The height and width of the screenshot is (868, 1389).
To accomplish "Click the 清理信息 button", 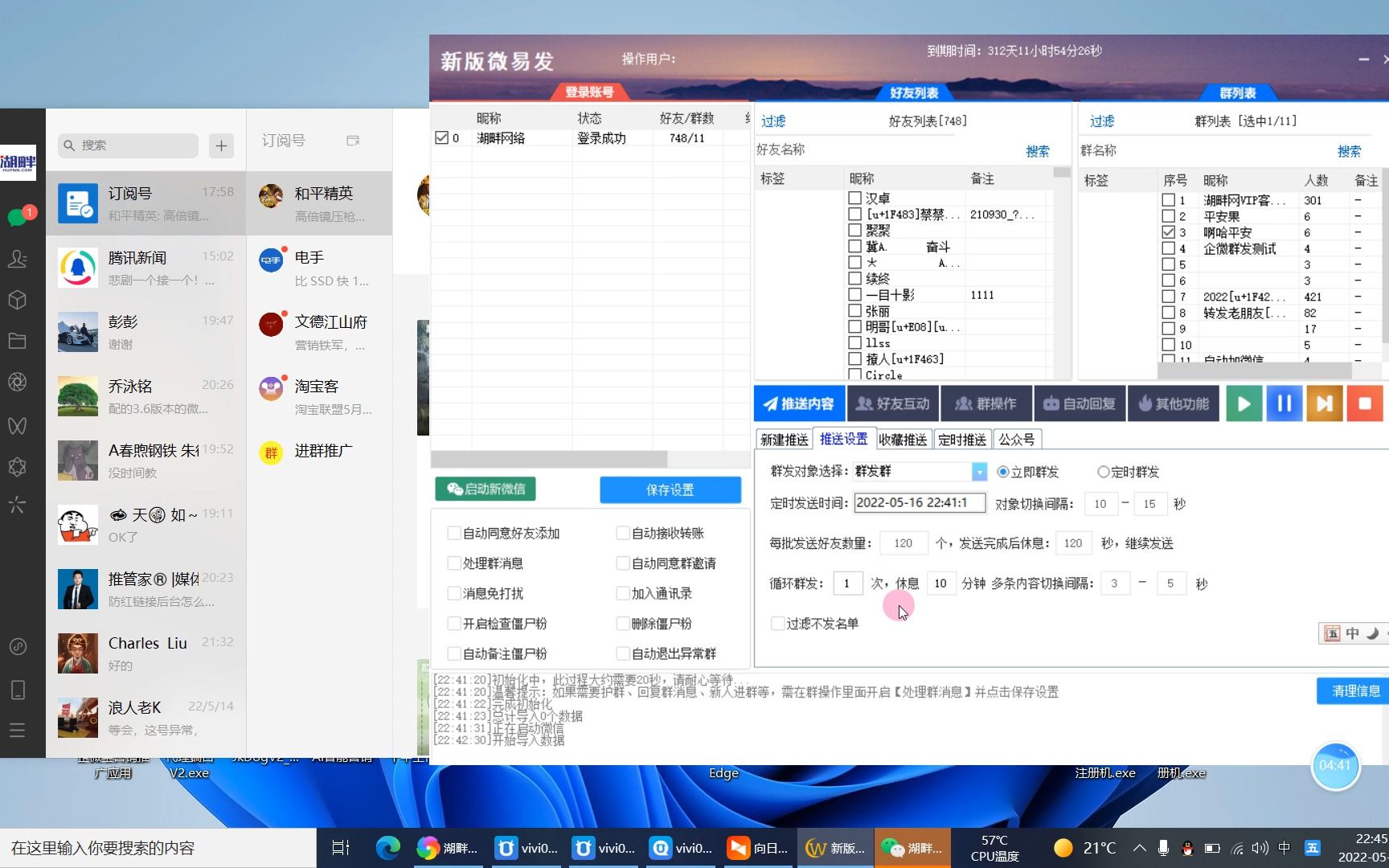I will [x=1355, y=691].
